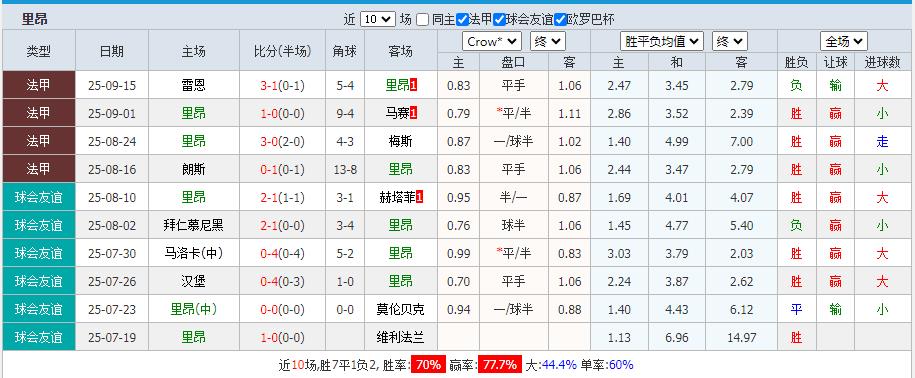The height and width of the screenshot is (378, 915).
Task: Click the 球会友谊 type label on 25-07-19 row
Action: (39, 338)
